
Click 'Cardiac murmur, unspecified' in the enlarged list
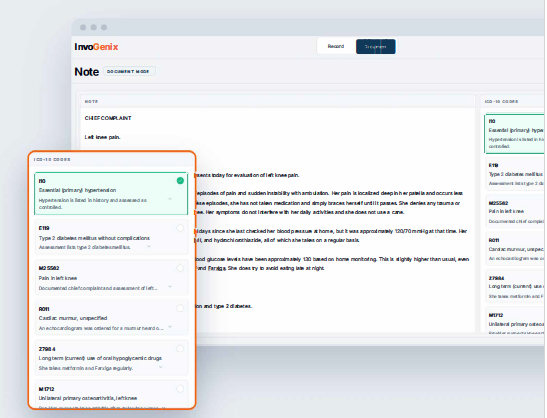point(73,318)
